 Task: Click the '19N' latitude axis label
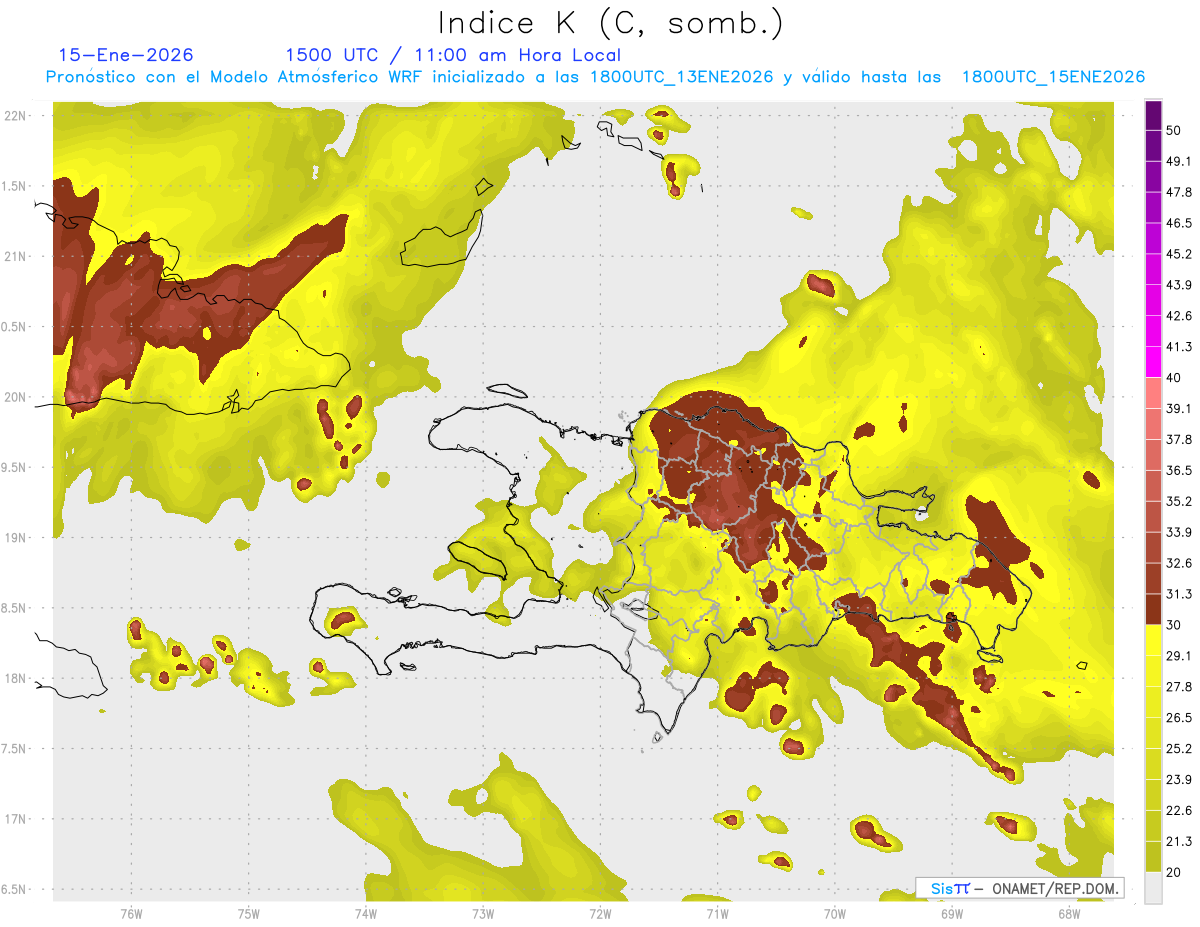16,538
